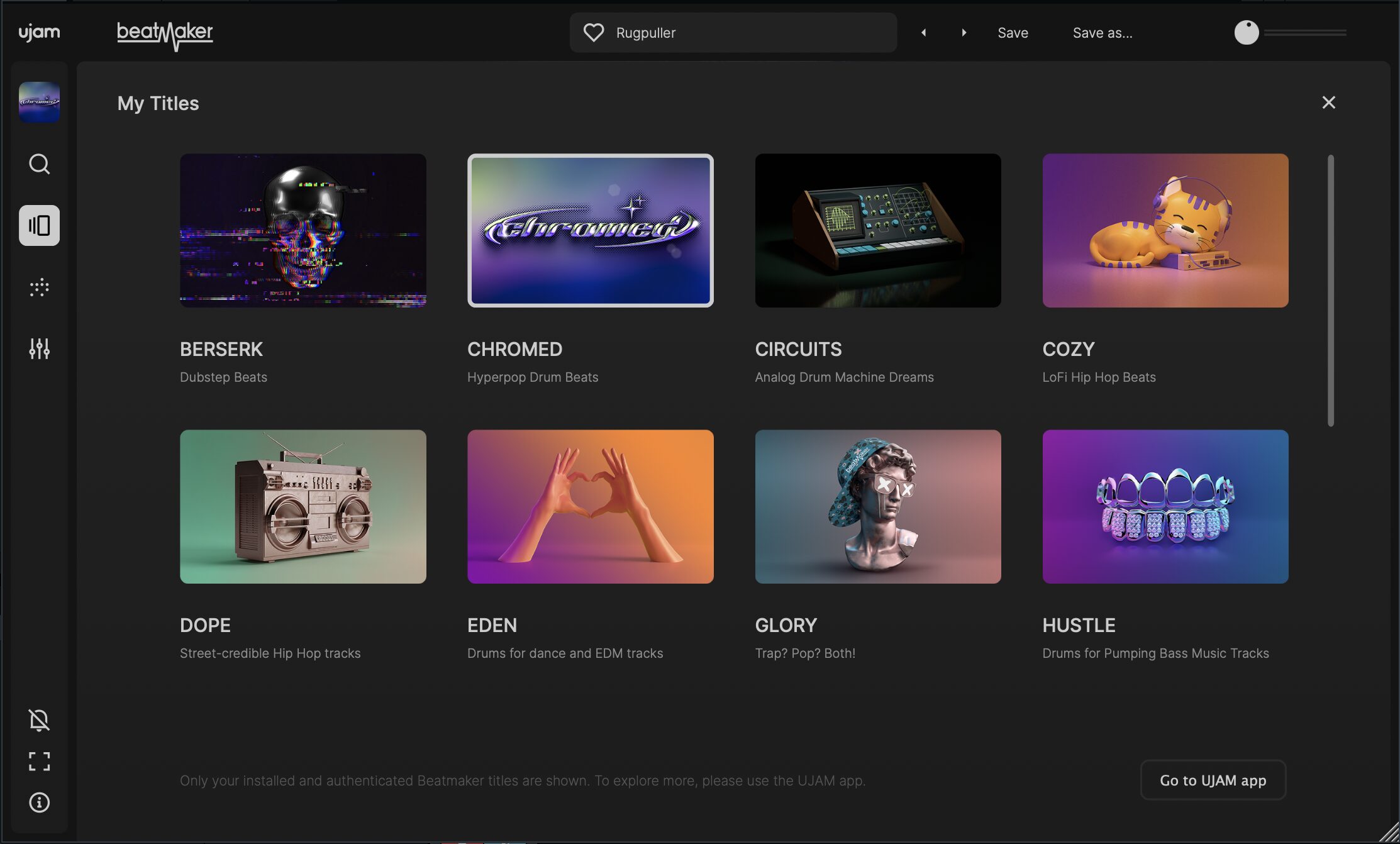The width and height of the screenshot is (1400, 844).
Task: Toggle fullscreen view icon
Action: [x=39, y=762]
